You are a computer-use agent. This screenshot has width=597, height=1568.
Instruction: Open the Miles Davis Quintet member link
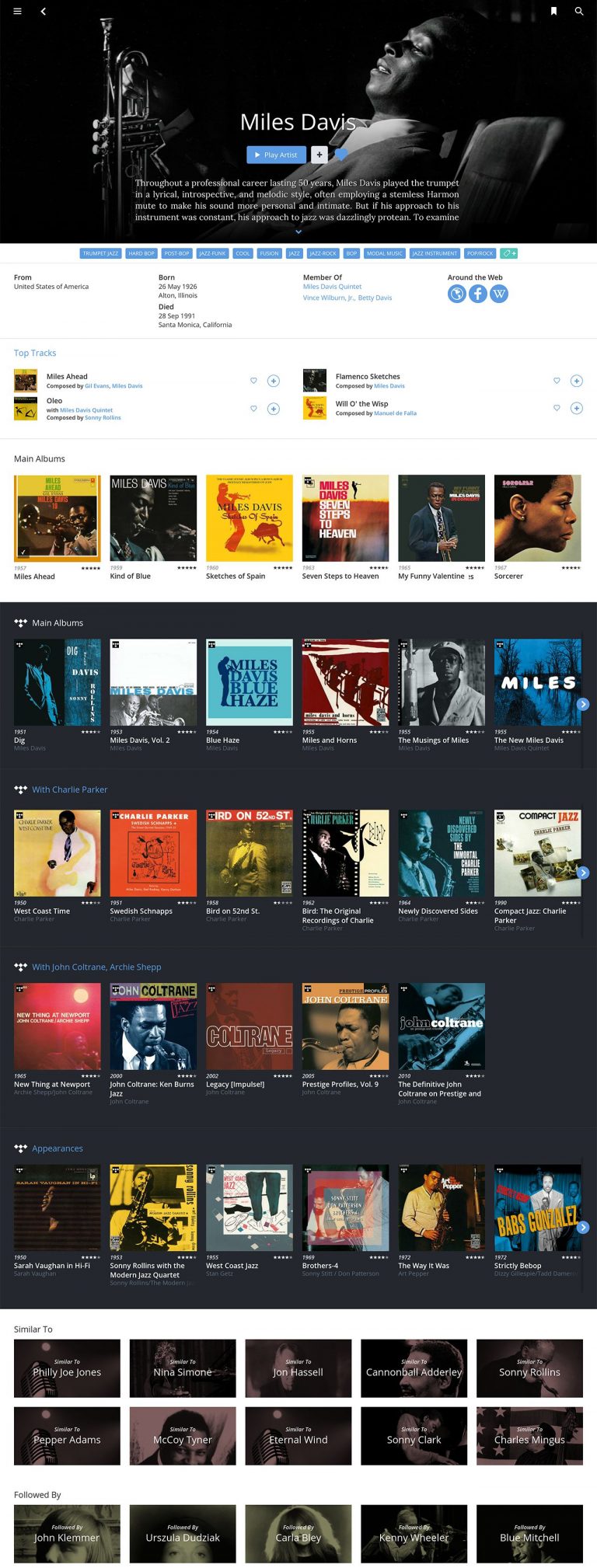coord(332,287)
